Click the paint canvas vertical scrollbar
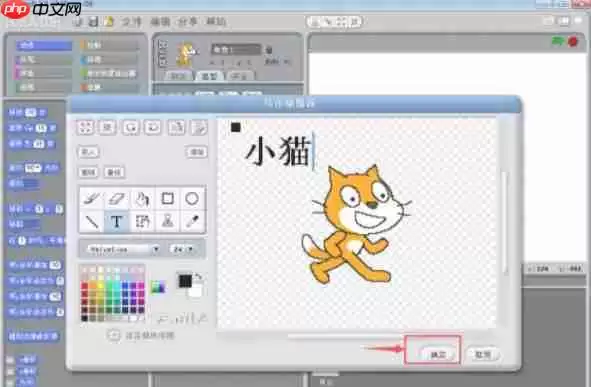This screenshot has width=591, height=387. coord(505,222)
